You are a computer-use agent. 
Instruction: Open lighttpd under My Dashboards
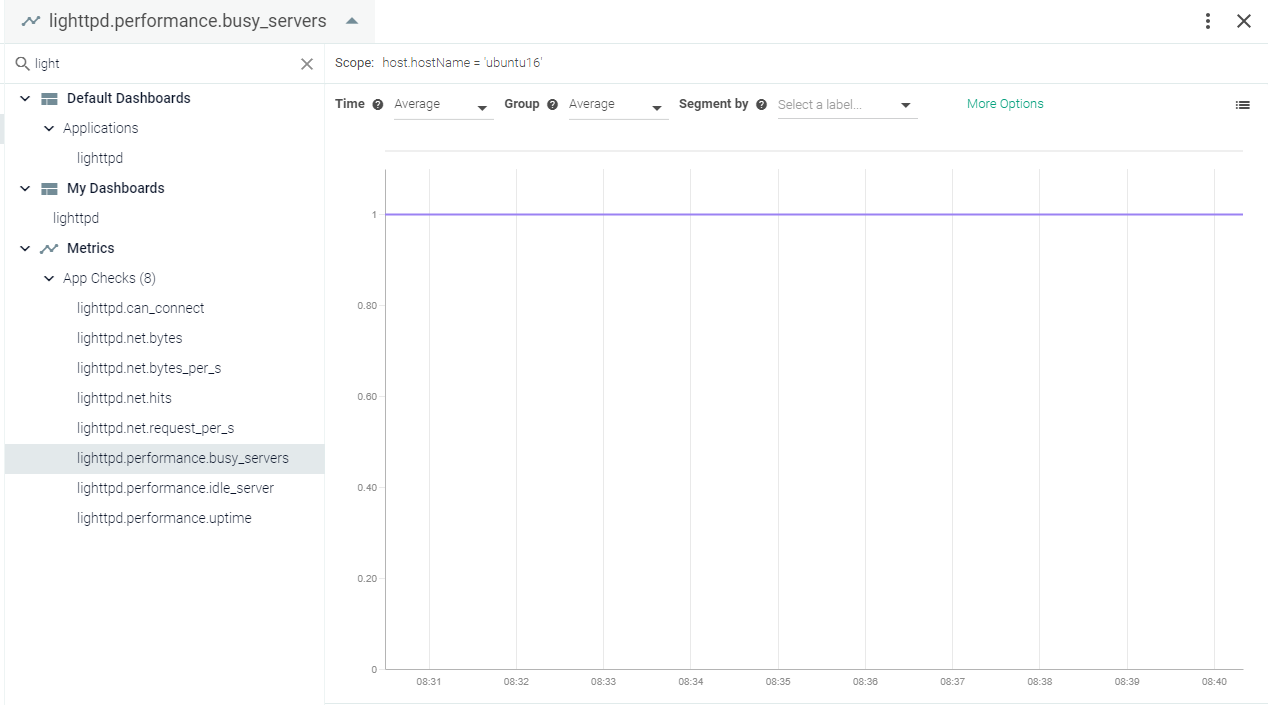click(76, 218)
